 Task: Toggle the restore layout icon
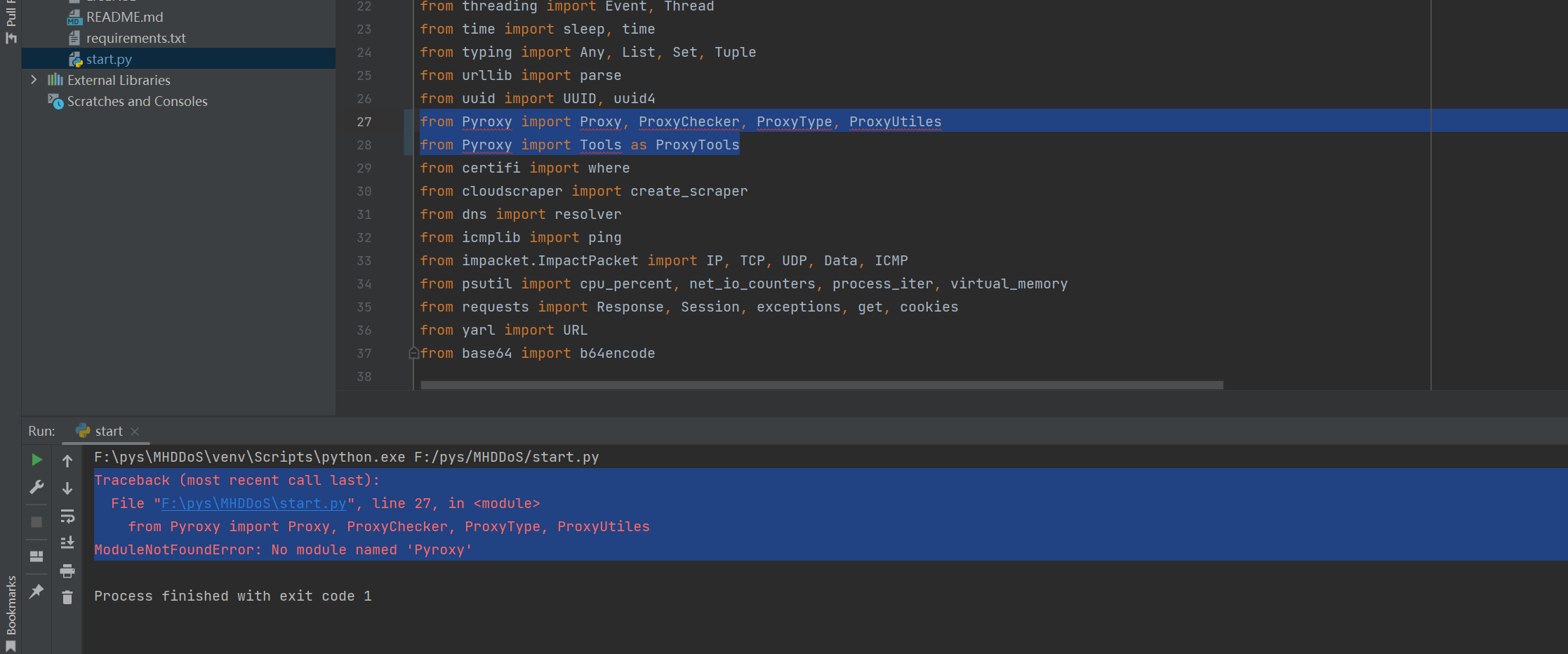pyautogui.click(x=36, y=554)
